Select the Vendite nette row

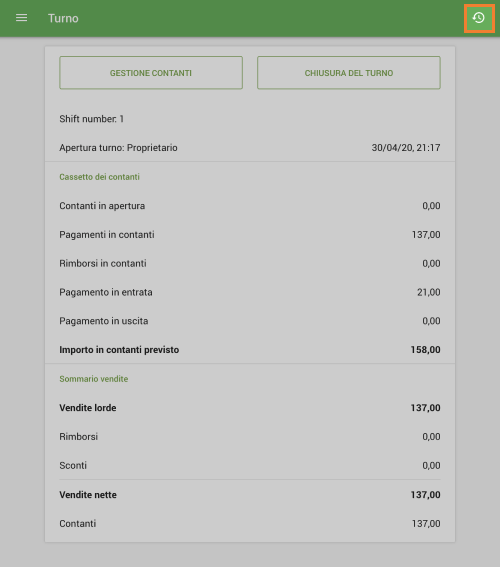(x=250, y=495)
